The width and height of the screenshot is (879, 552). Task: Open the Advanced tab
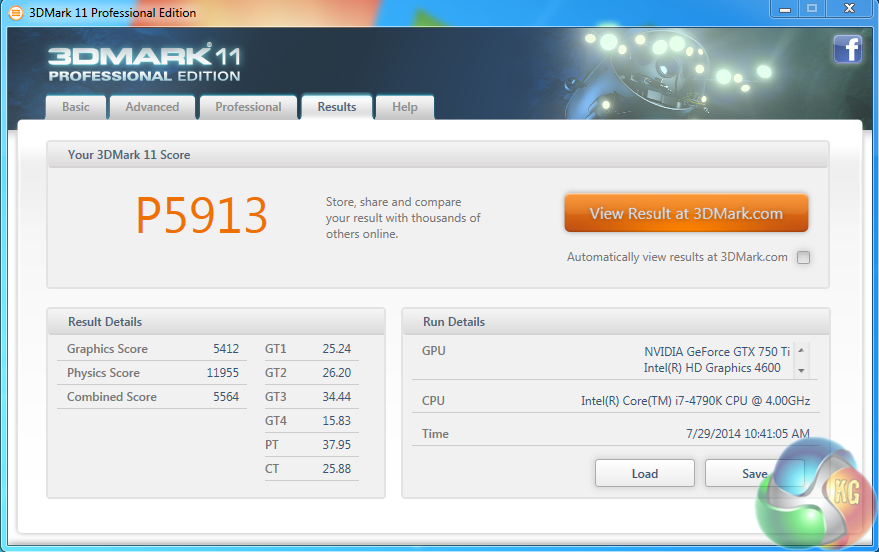tap(152, 107)
